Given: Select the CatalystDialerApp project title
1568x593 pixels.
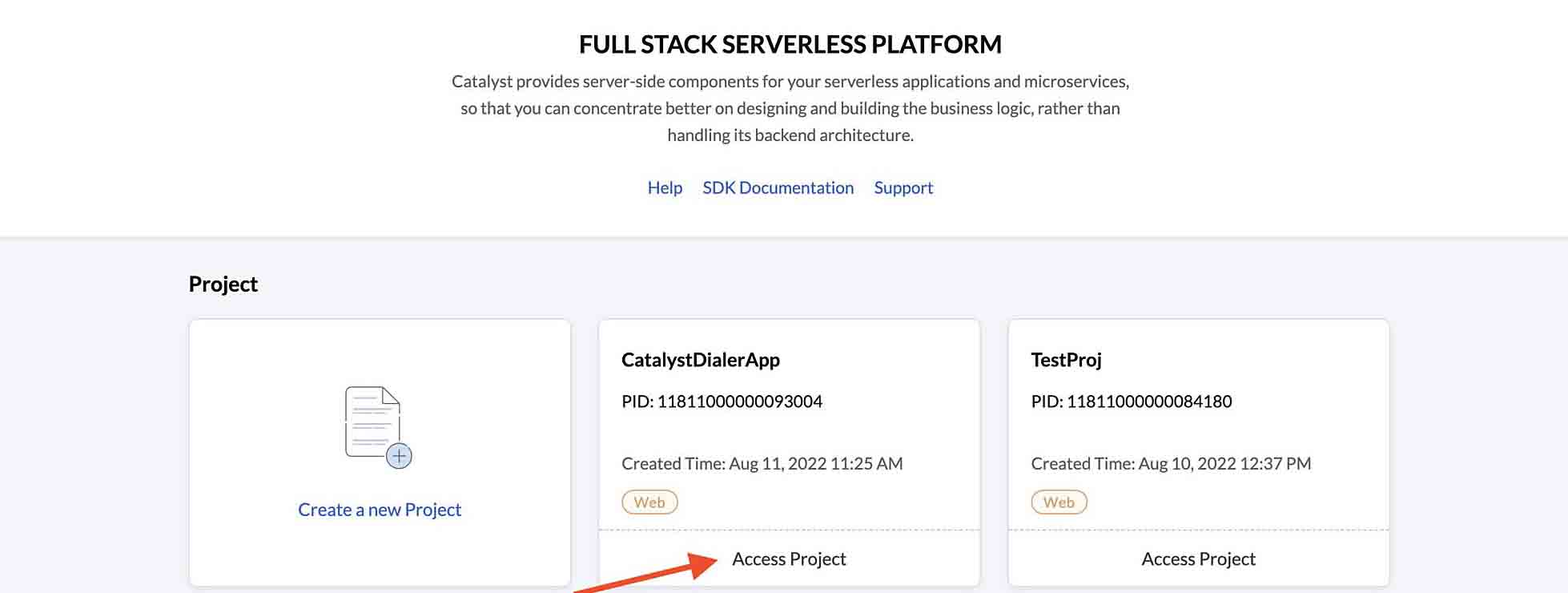Looking at the screenshot, I should (x=701, y=360).
